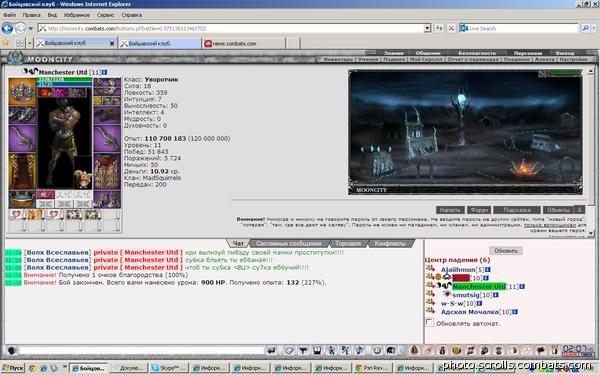Image resolution: width=600 pixels, height=375 pixels.
Task: Go back with the browser Back arrow
Action: point(7,28)
